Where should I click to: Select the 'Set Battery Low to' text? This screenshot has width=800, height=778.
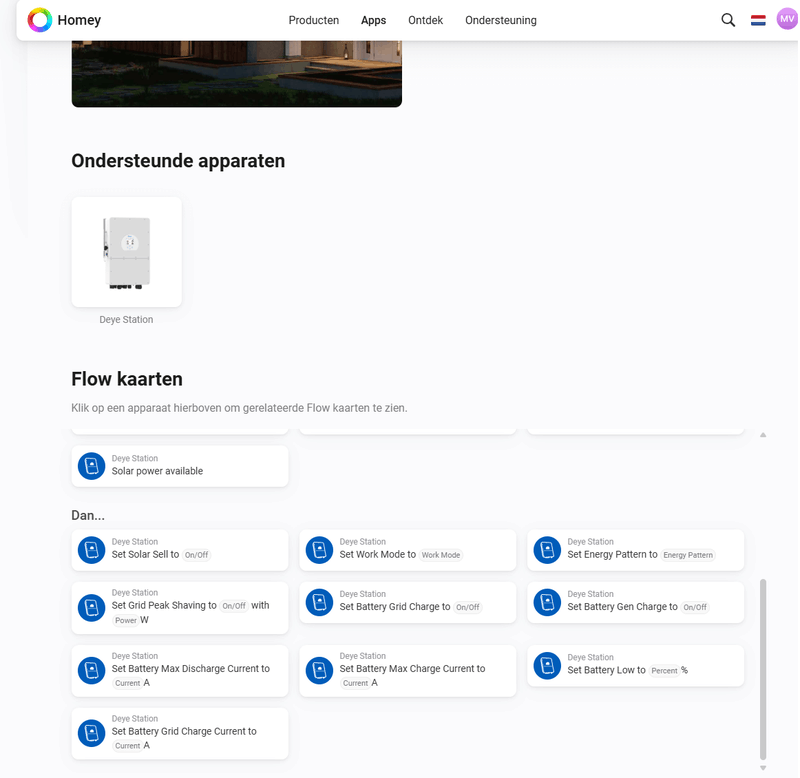607,670
